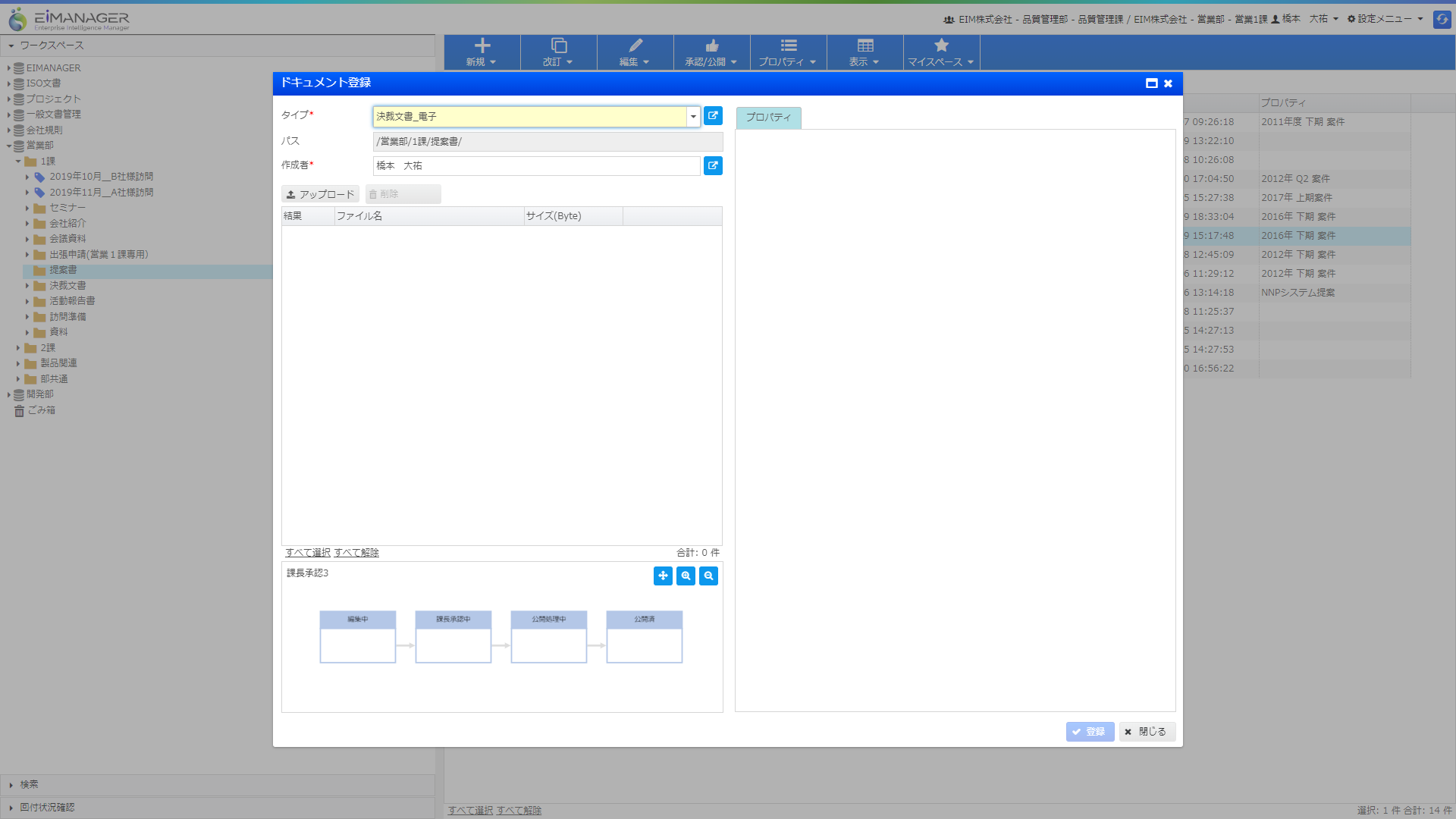Select the 製品関連 folder
Image resolution: width=1456 pixels, height=819 pixels.
(x=58, y=363)
